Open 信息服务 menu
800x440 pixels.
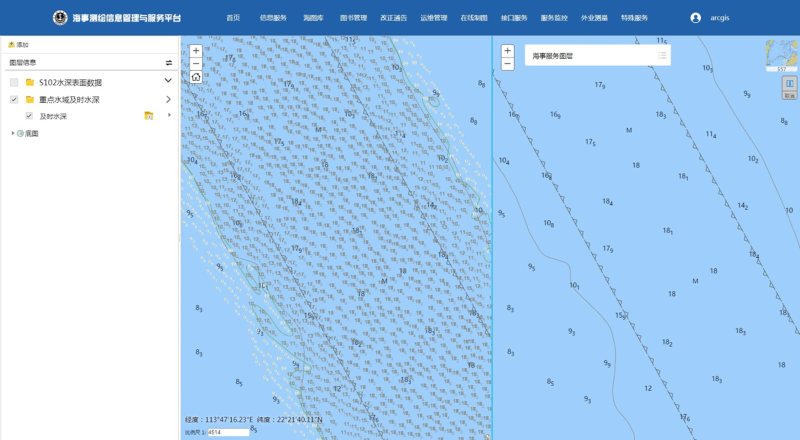pyautogui.click(x=273, y=18)
